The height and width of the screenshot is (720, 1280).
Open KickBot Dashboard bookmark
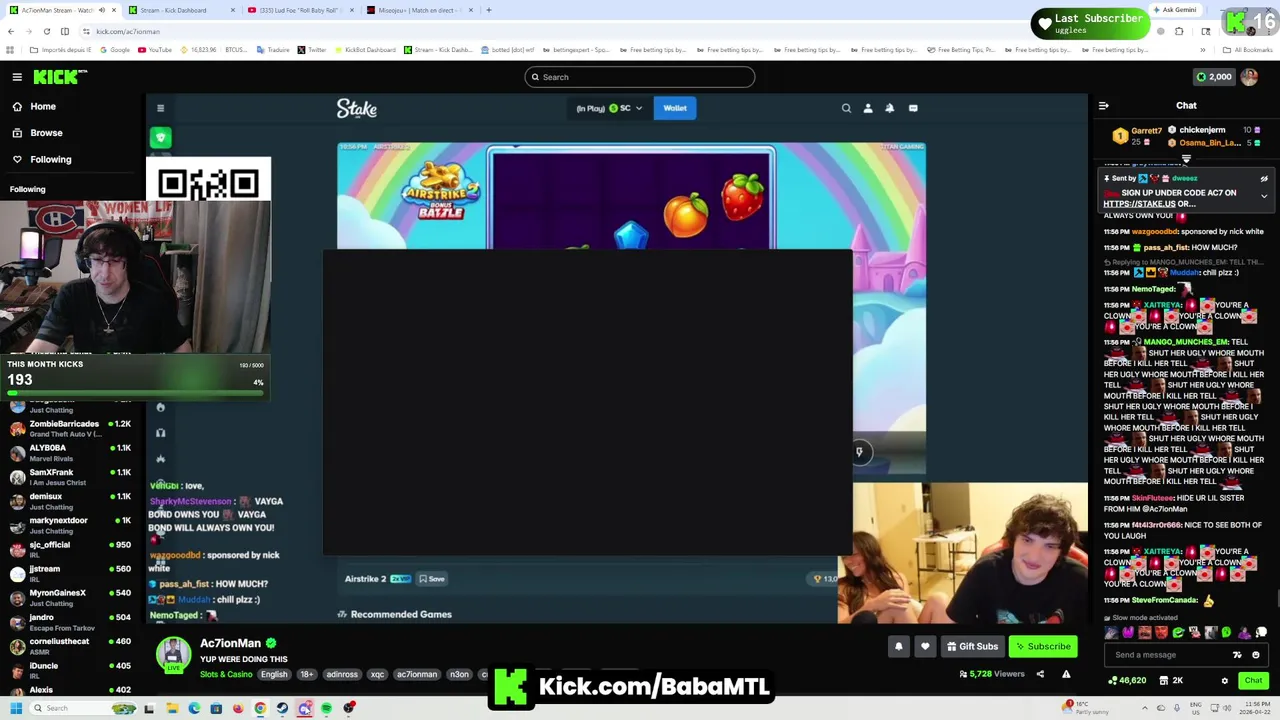tap(365, 50)
